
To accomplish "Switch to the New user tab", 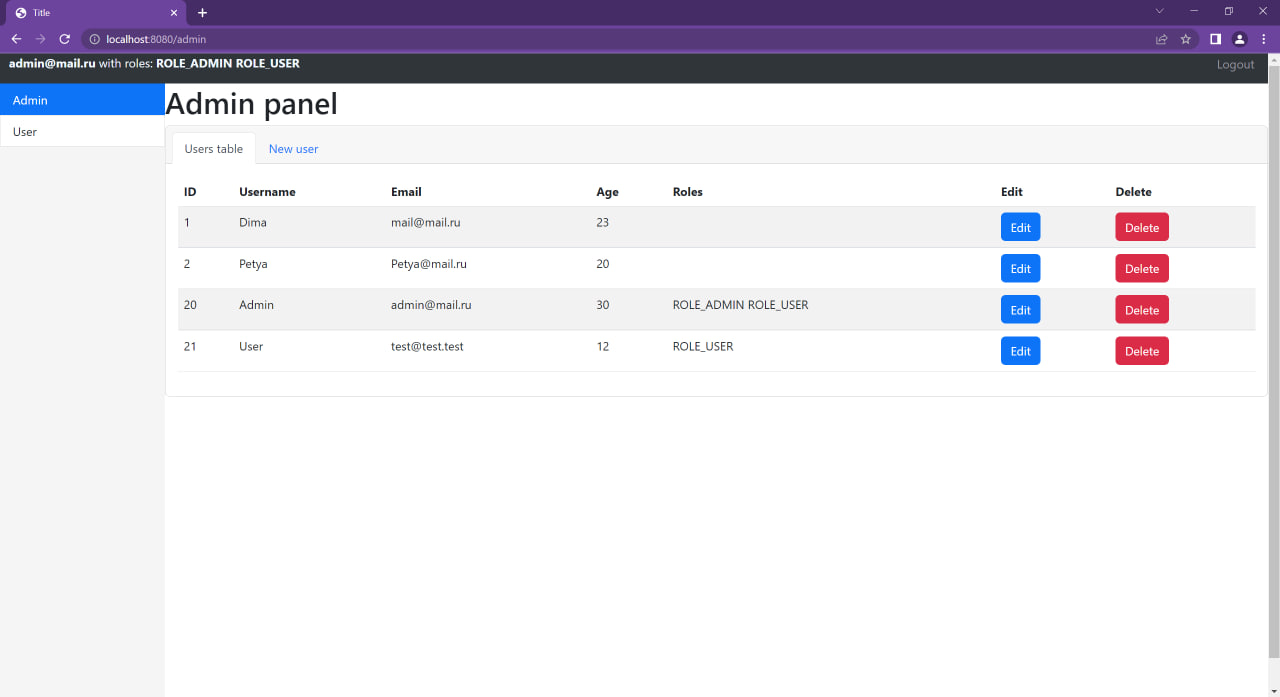I will point(293,148).
